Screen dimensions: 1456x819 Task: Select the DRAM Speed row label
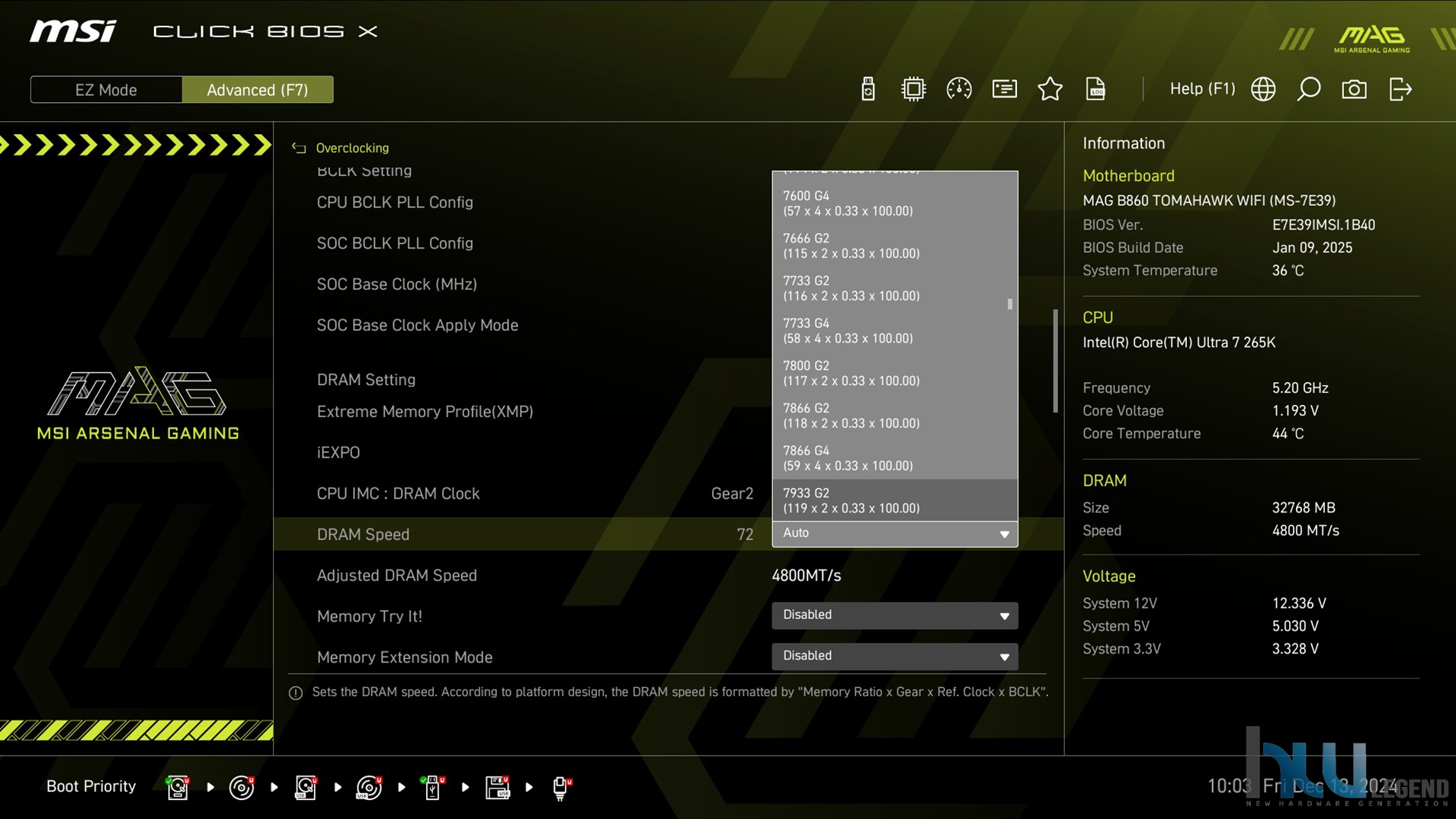[363, 535]
